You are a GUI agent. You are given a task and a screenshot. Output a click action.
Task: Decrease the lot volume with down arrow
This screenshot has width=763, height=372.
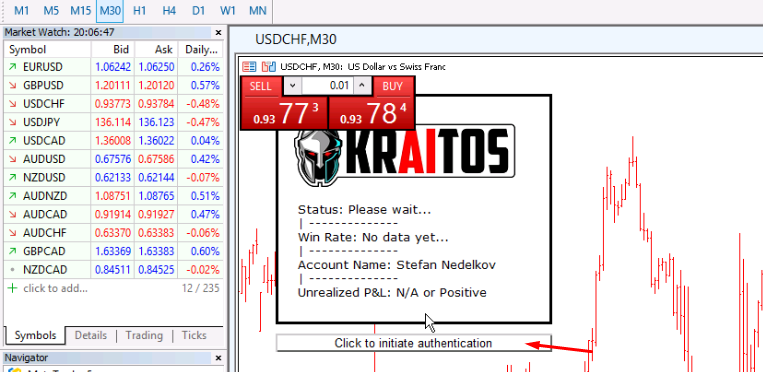click(292, 86)
